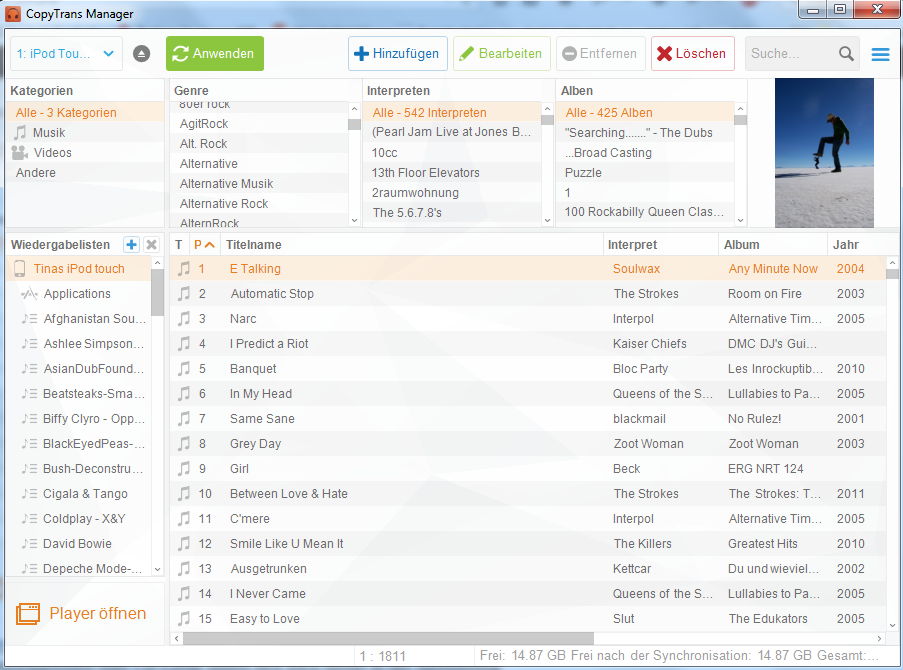
Task: Click the Bearbeiten edit button
Action: click(502, 54)
